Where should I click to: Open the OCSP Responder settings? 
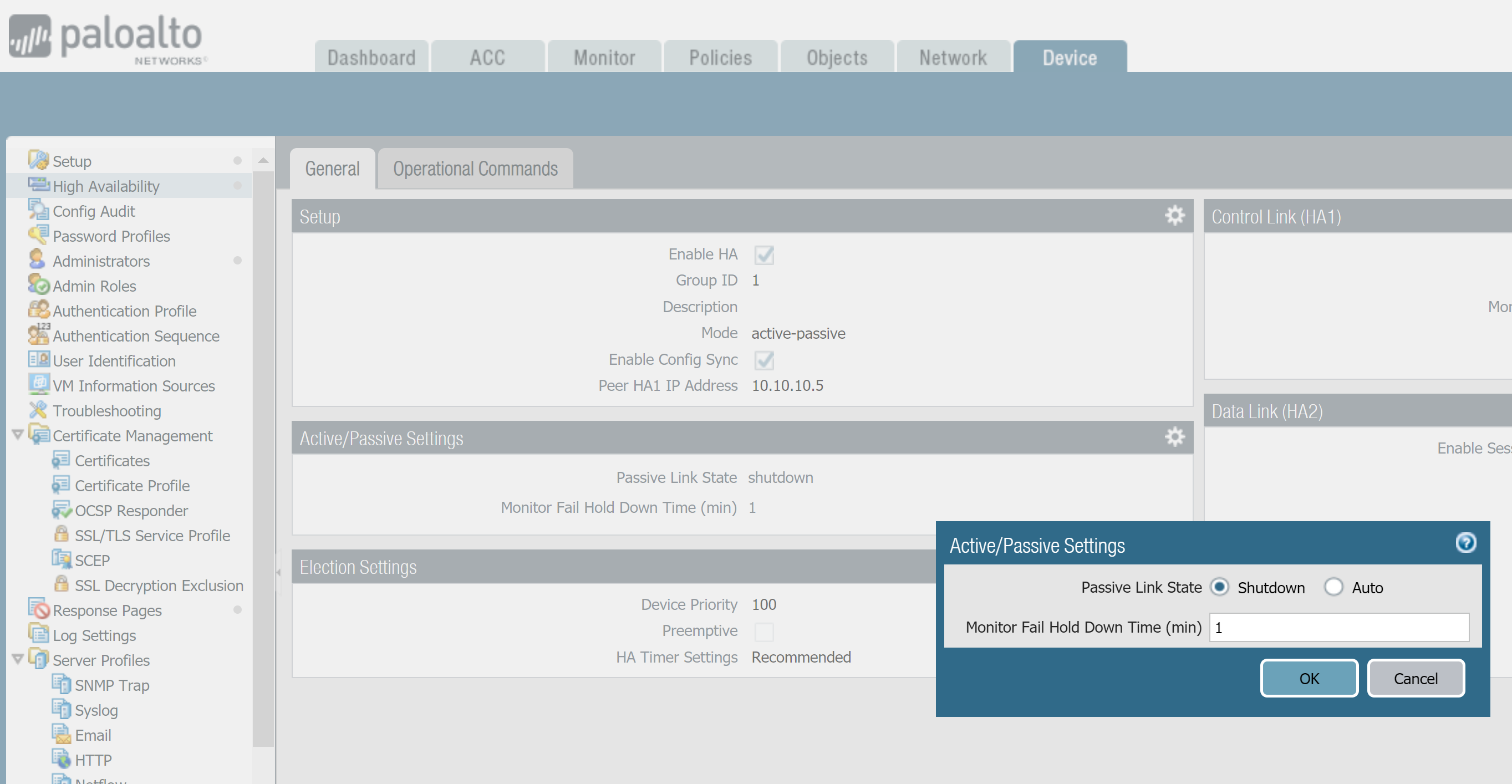click(131, 510)
